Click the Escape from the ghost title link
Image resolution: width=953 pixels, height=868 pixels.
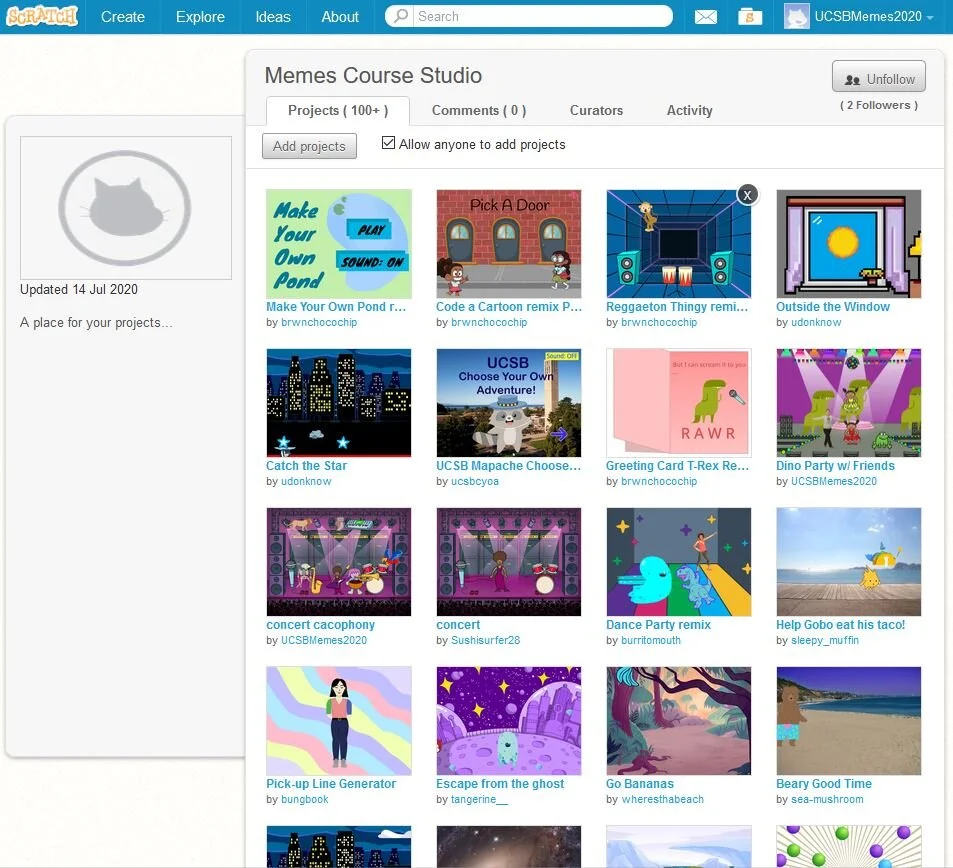tap(500, 784)
